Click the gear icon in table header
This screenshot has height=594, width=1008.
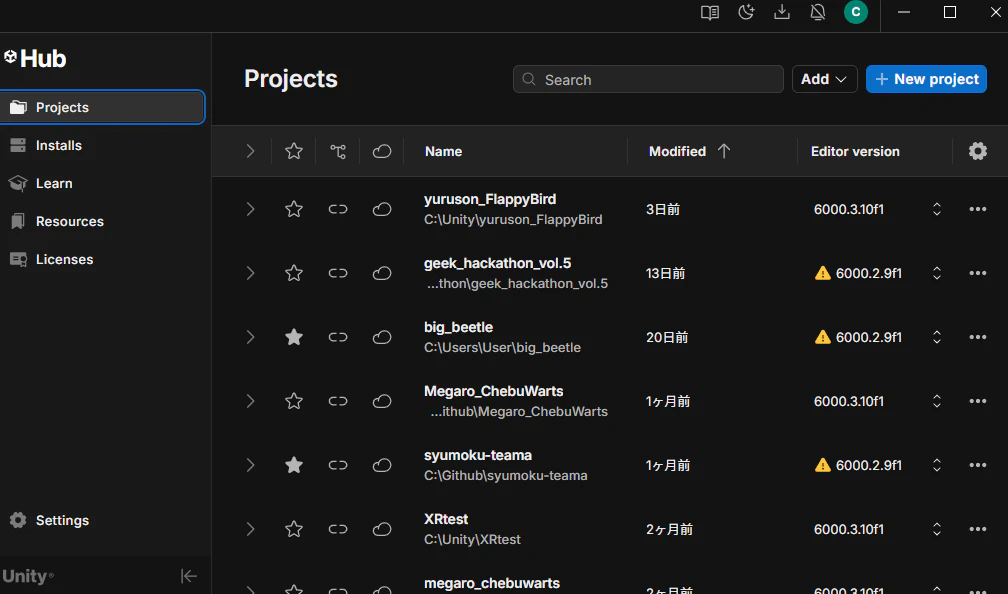pos(978,151)
